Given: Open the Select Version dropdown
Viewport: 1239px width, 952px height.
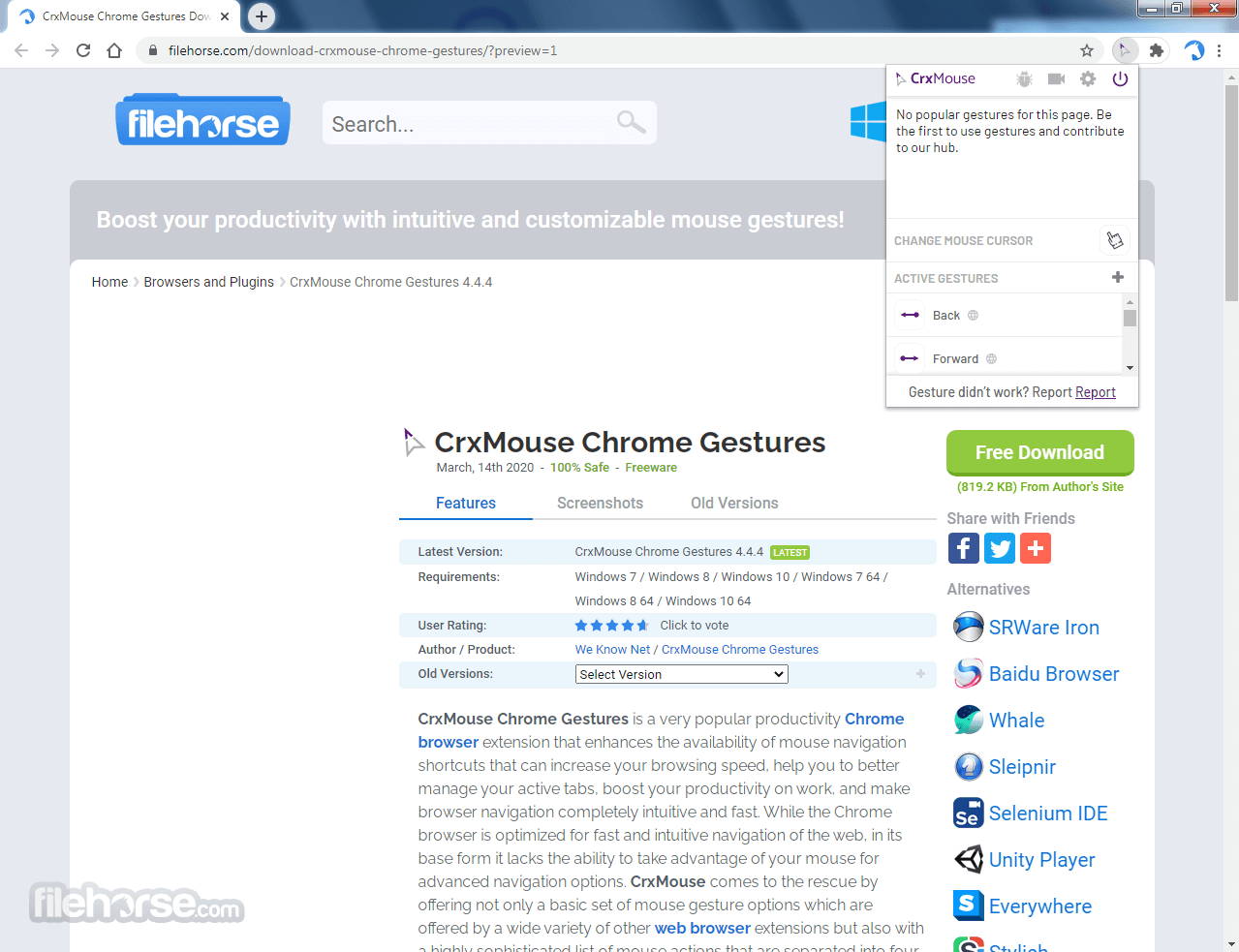Looking at the screenshot, I should (681, 674).
